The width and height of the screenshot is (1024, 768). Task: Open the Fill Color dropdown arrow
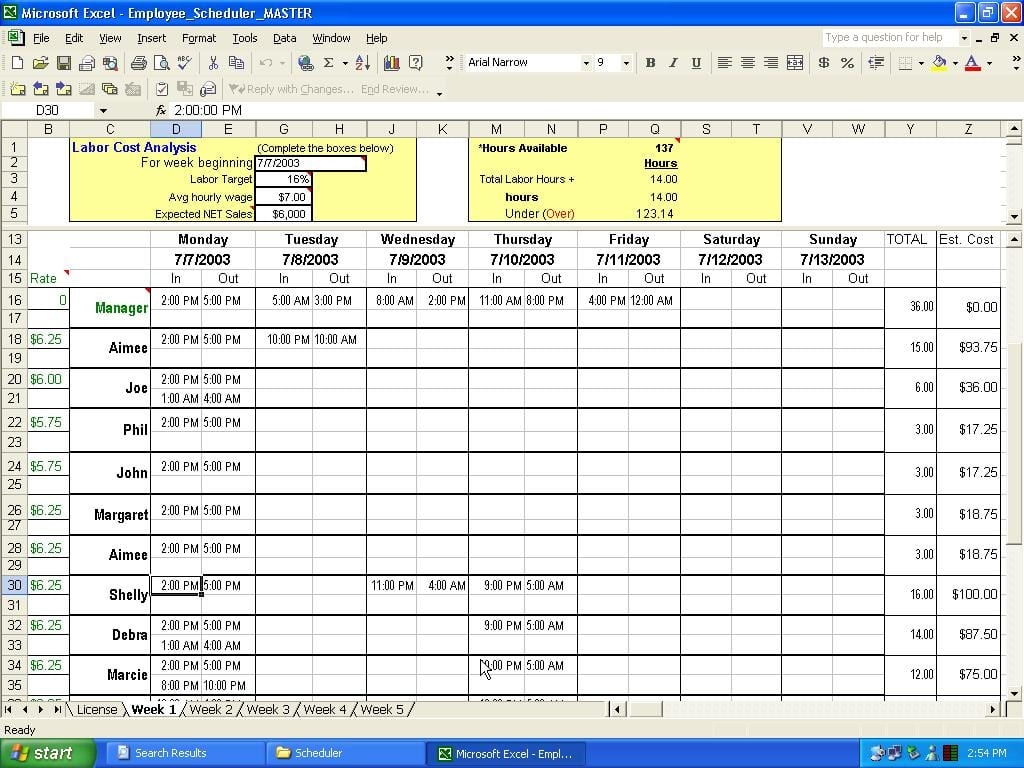(x=954, y=62)
